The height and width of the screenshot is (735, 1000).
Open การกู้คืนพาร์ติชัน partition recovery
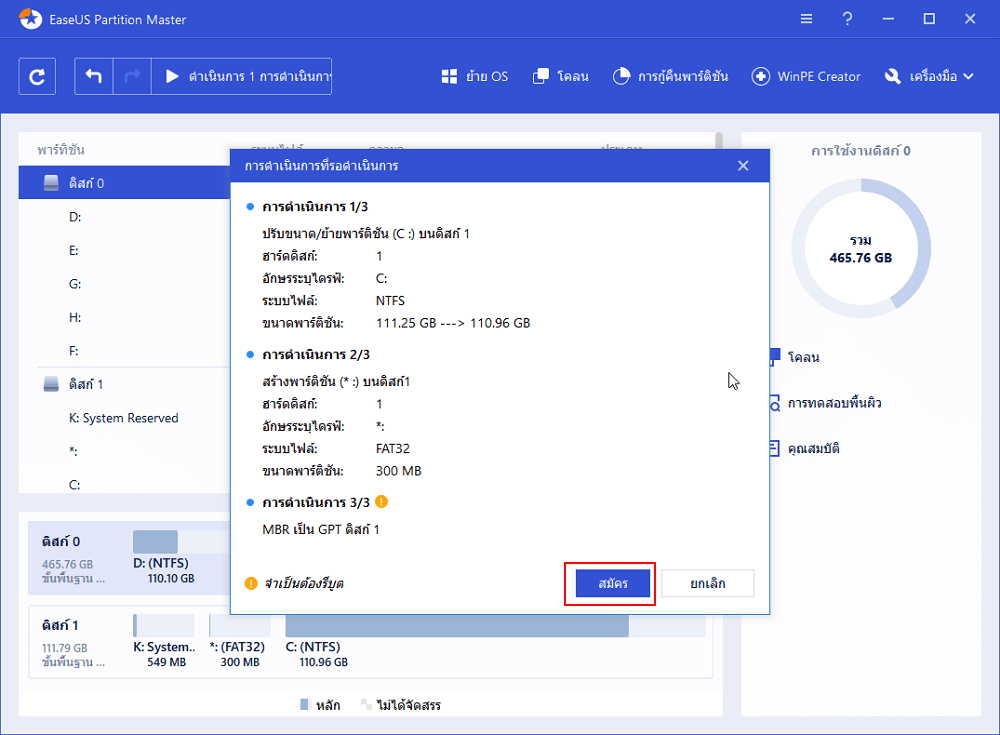click(670, 77)
